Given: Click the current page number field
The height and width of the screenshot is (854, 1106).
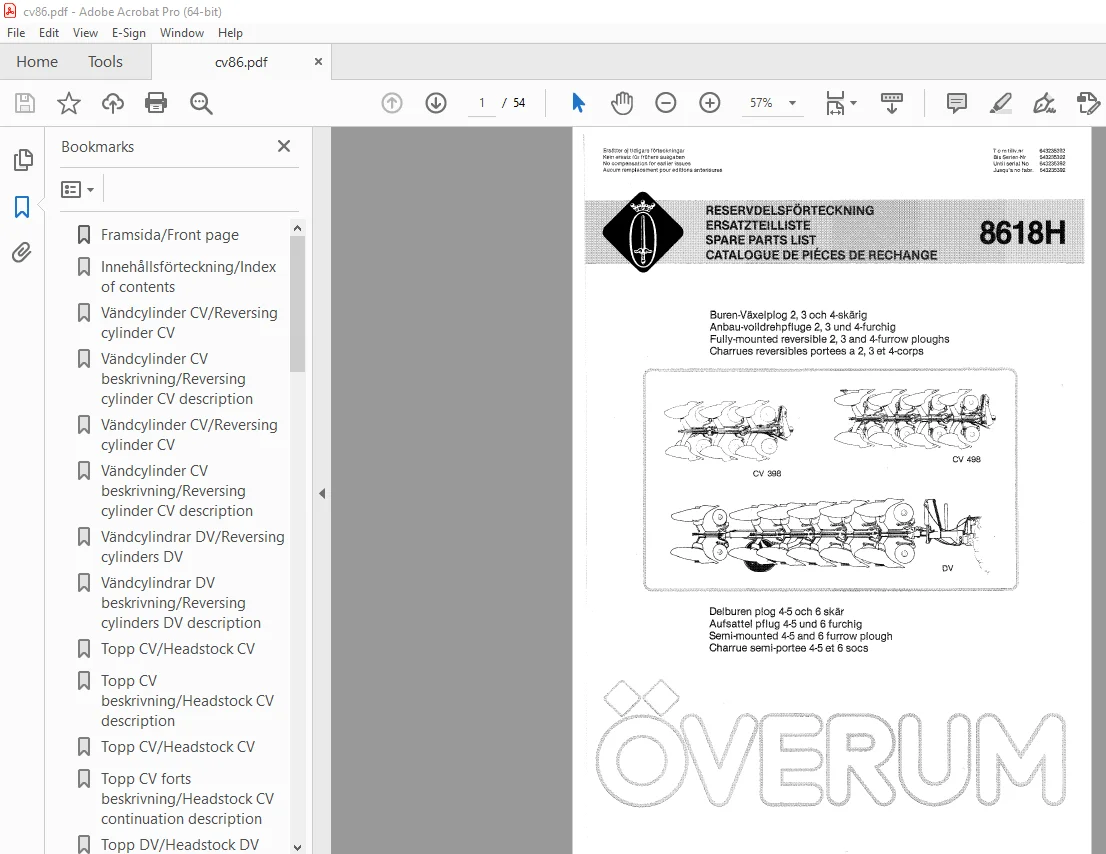Looking at the screenshot, I should (x=482, y=103).
